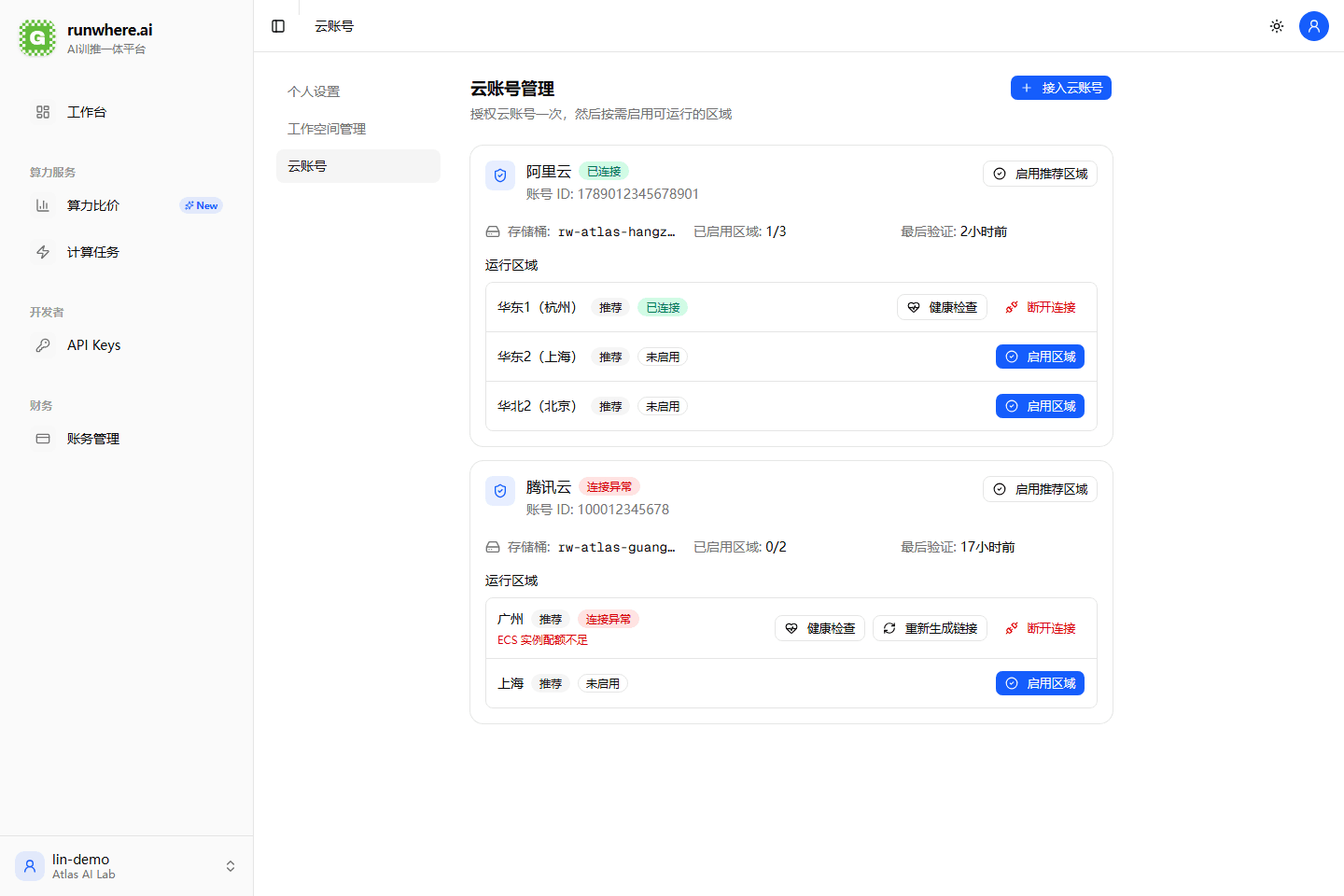Click the 云账号管理 page heading

pyautogui.click(x=512, y=89)
